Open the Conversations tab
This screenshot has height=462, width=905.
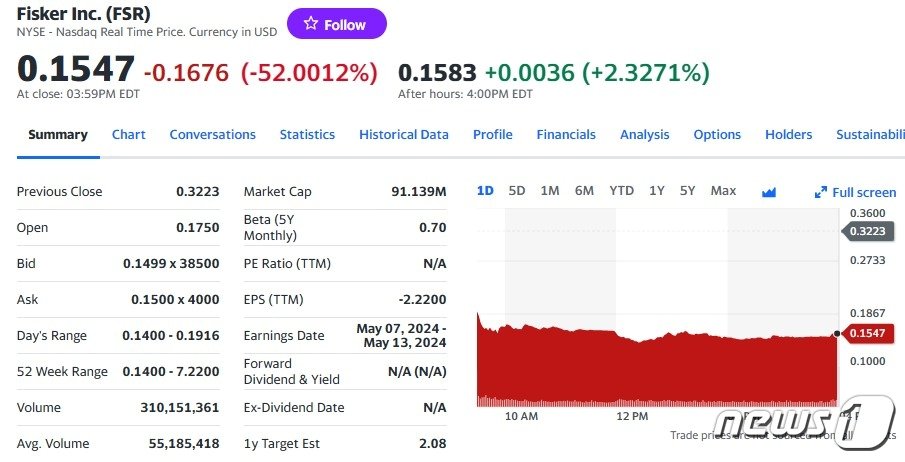tap(212, 135)
